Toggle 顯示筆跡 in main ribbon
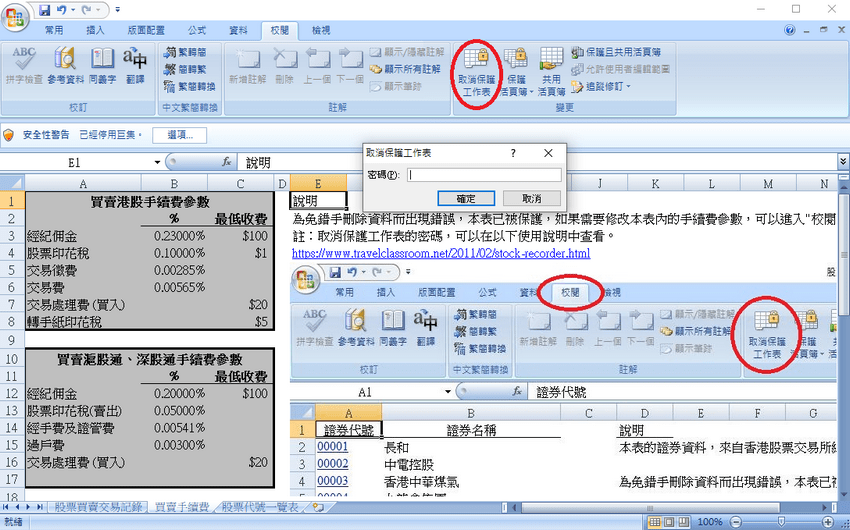Viewport: 850px width, 530px height. point(396,86)
